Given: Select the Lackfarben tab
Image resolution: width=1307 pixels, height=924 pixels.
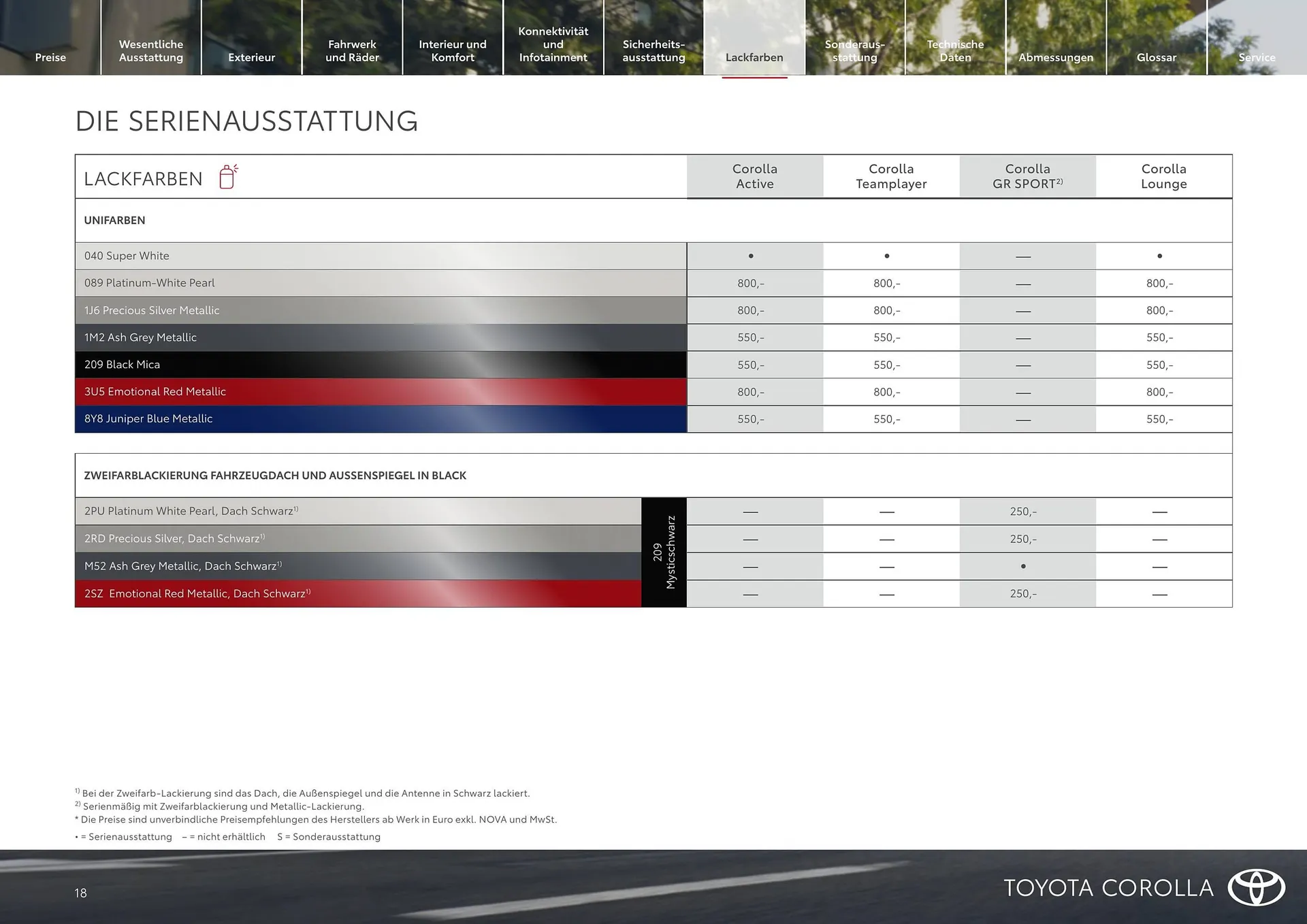Looking at the screenshot, I should point(754,57).
